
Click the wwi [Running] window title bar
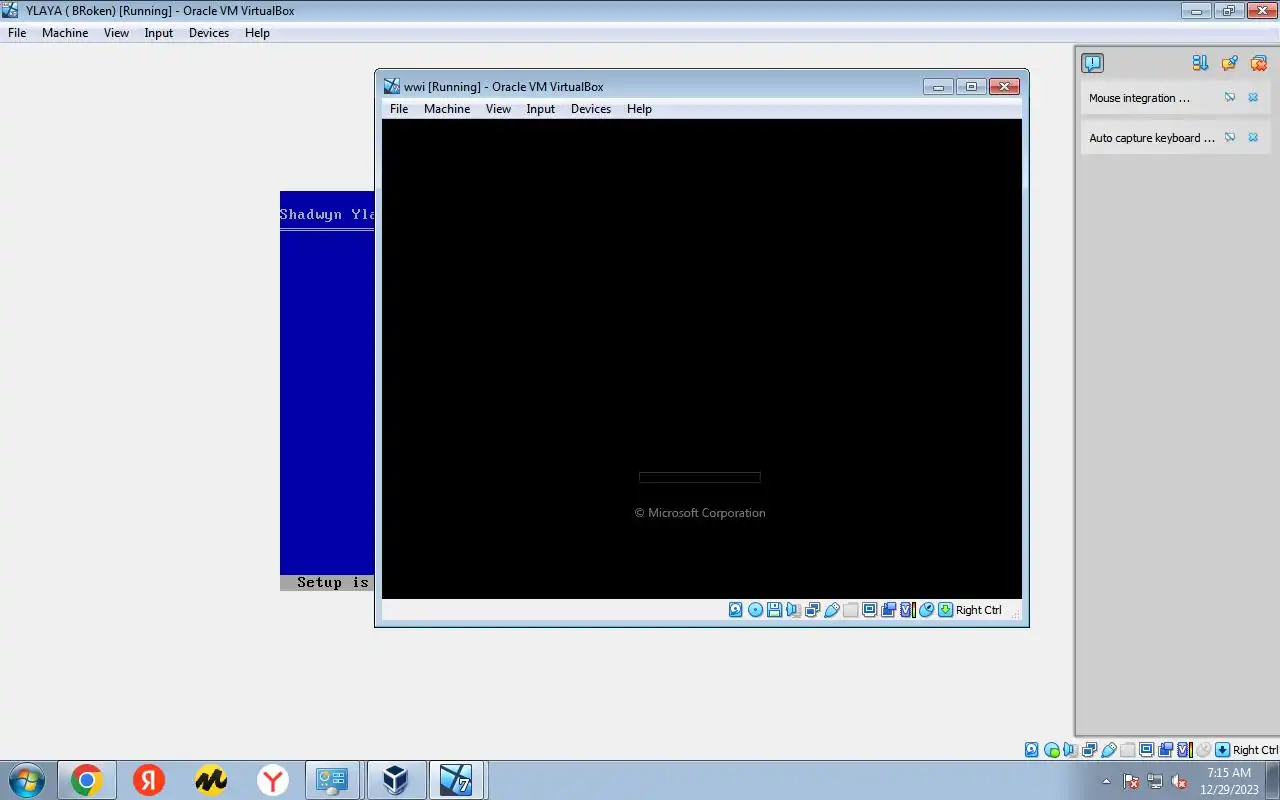click(x=650, y=86)
